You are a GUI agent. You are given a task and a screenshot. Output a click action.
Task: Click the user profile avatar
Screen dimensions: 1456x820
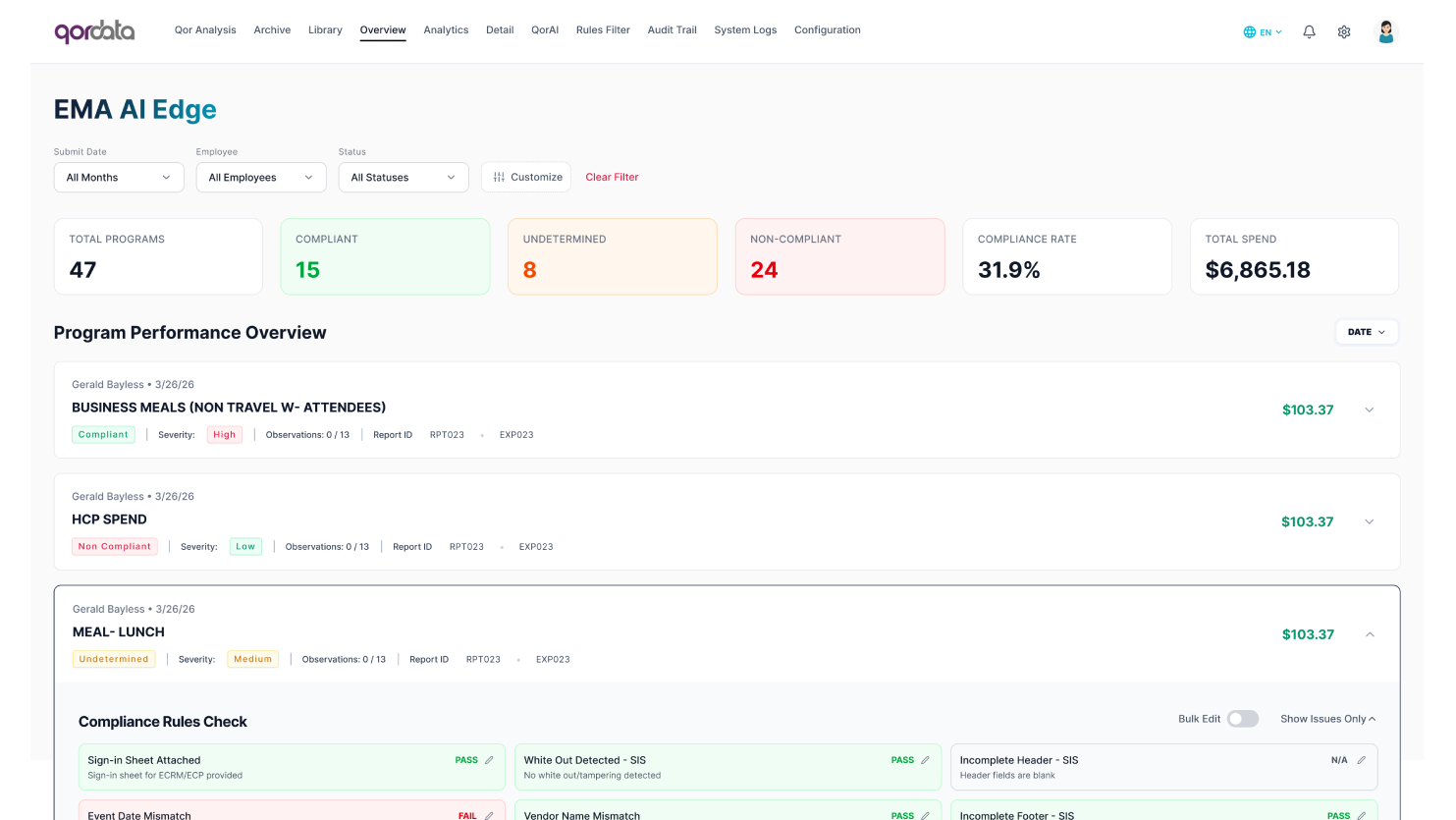1385,31
